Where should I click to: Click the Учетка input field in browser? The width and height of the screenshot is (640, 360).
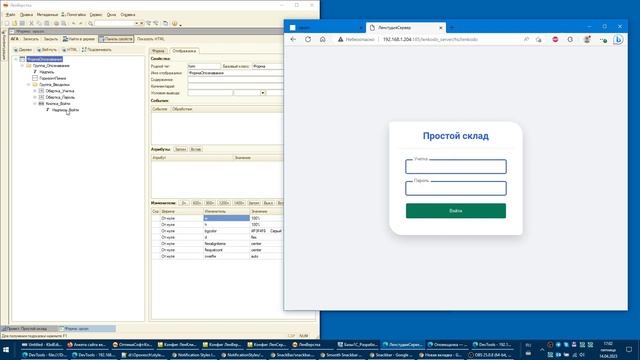[x=456, y=167]
